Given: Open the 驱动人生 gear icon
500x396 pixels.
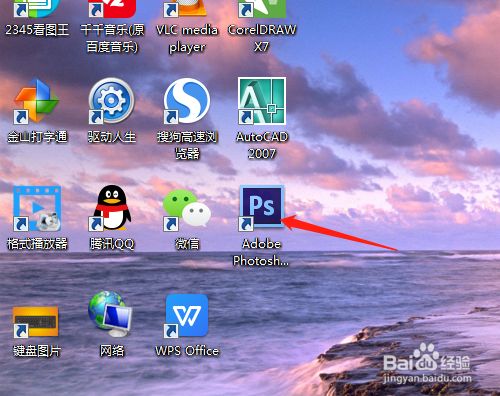Looking at the screenshot, I should pyautogui.click(x=112, y=101).
